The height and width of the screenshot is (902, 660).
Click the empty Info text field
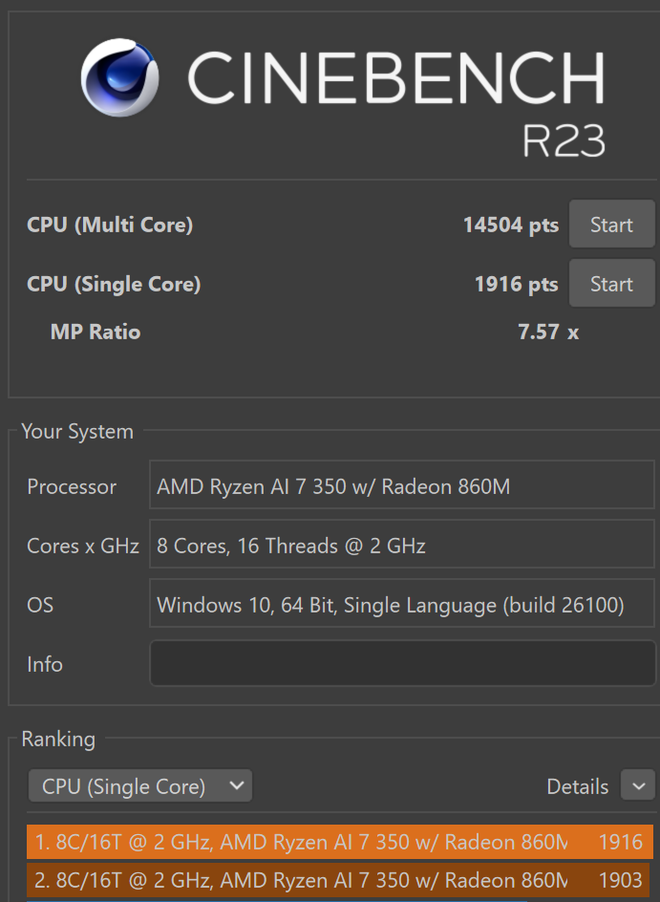point(402,664)
